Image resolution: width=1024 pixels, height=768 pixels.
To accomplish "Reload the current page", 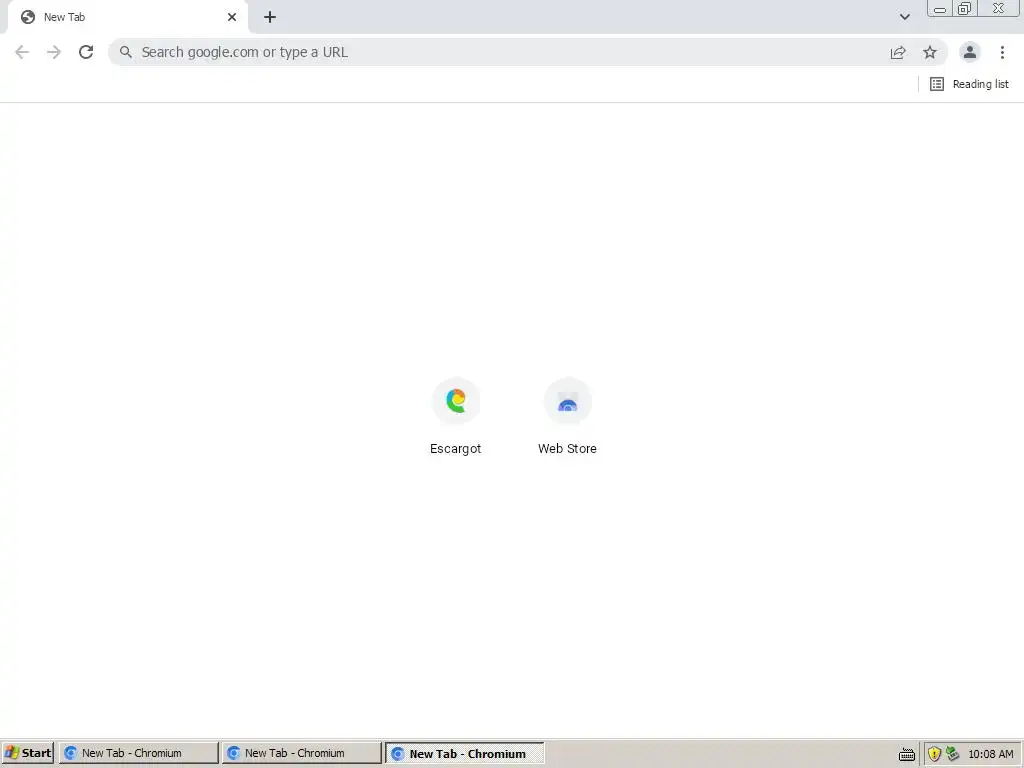I will click(86, 52).
